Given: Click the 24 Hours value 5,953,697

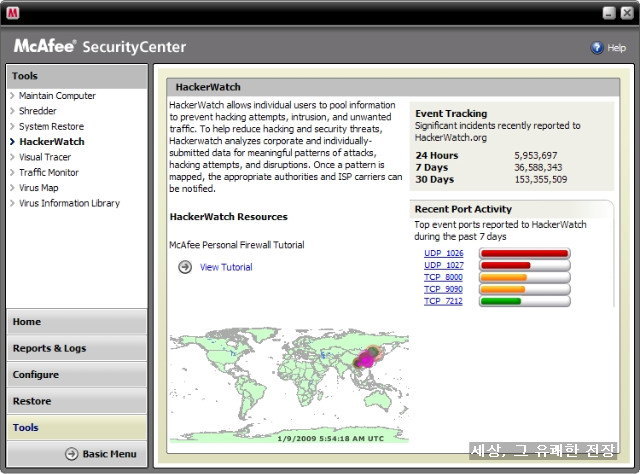Looking at the screenshot, I should 536,156.
